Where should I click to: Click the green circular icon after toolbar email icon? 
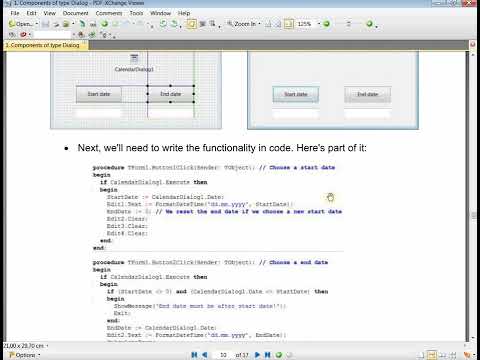(105, 24)
